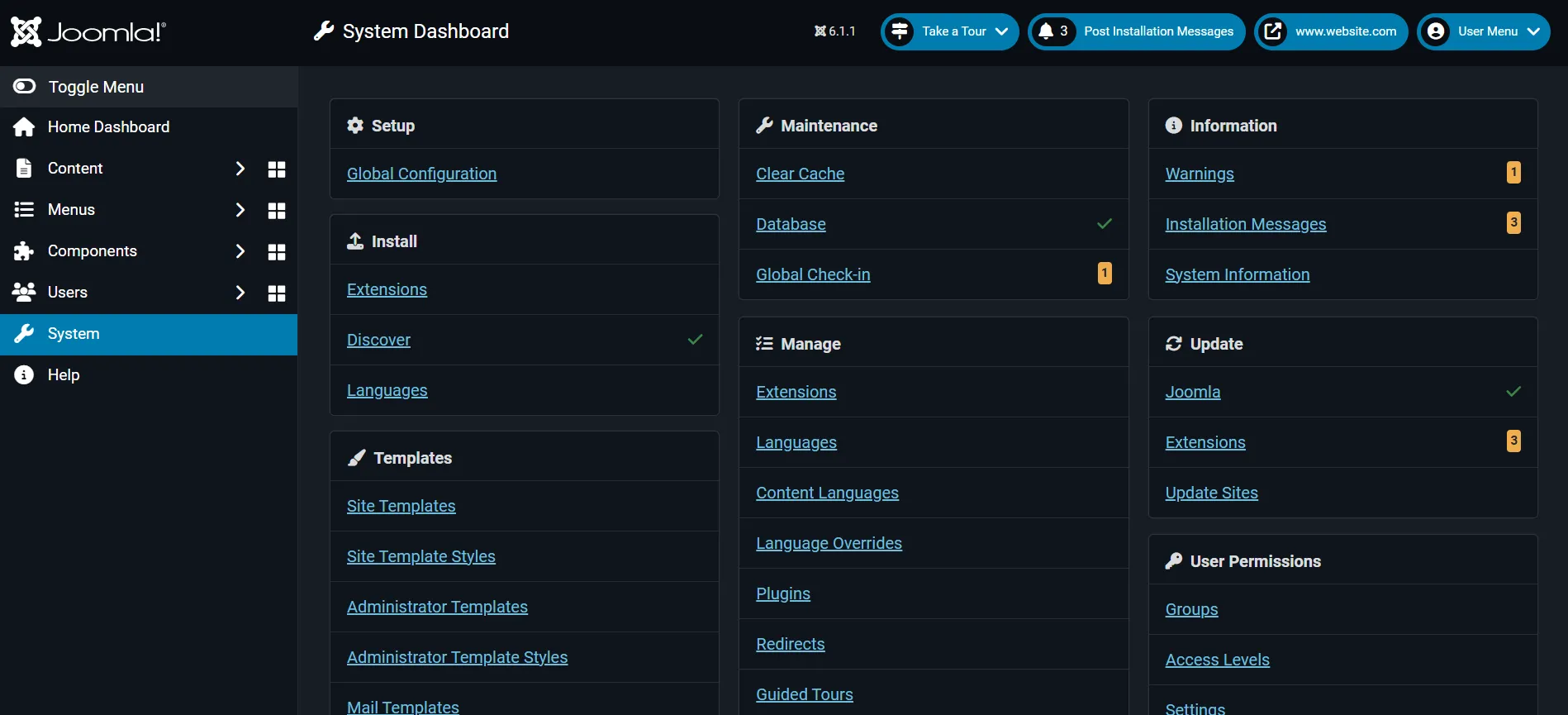Open Installation Messages link

(x=1246, y=224)
